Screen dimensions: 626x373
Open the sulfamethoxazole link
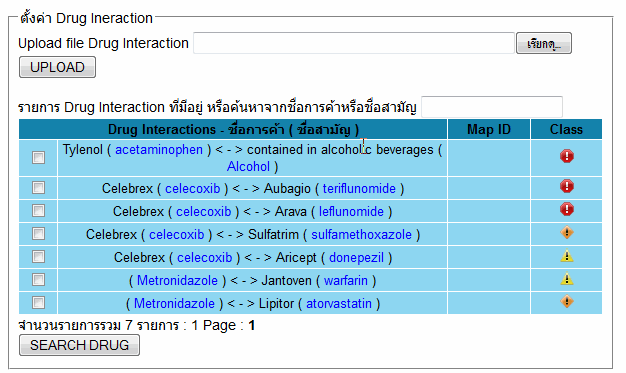pyautogui.click(x=361, y=234)
